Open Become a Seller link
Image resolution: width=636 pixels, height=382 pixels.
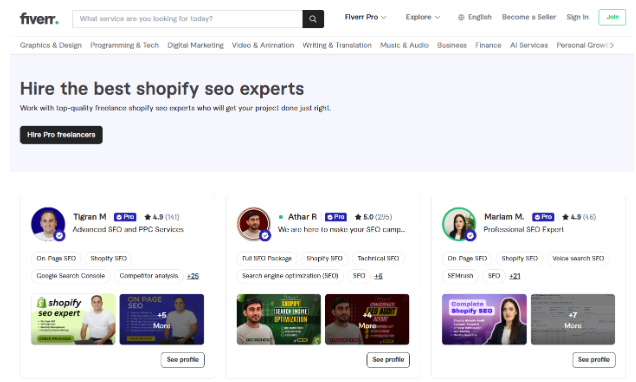coord(529,17)
